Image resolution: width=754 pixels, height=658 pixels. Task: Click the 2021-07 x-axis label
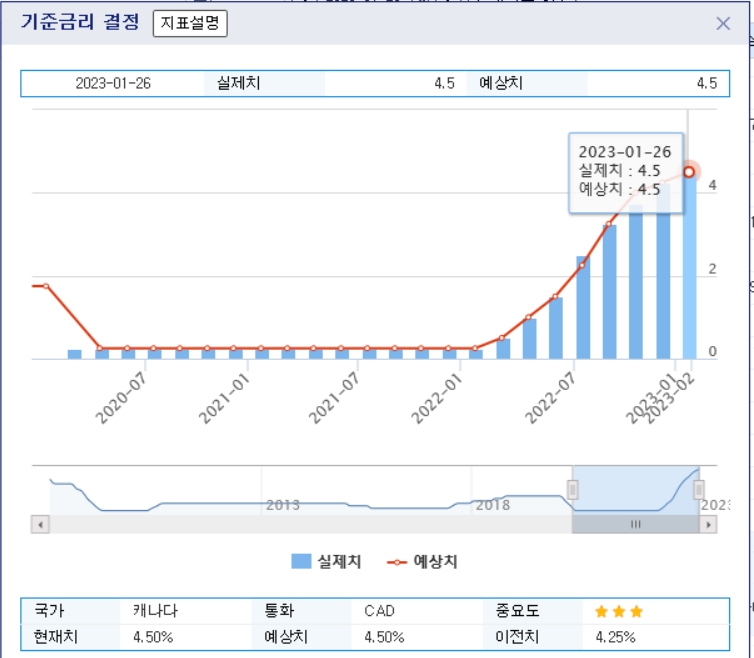tap(334, 398)
